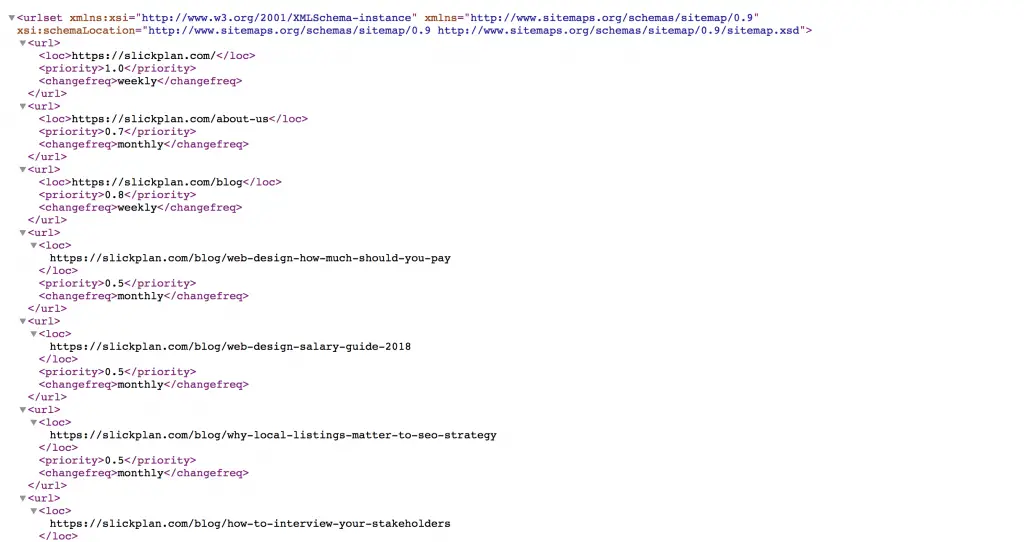Click the web-design-how-much-should-you-pay URL text
The height and width of the screenshot is (542, 1024).
point(250,258)
